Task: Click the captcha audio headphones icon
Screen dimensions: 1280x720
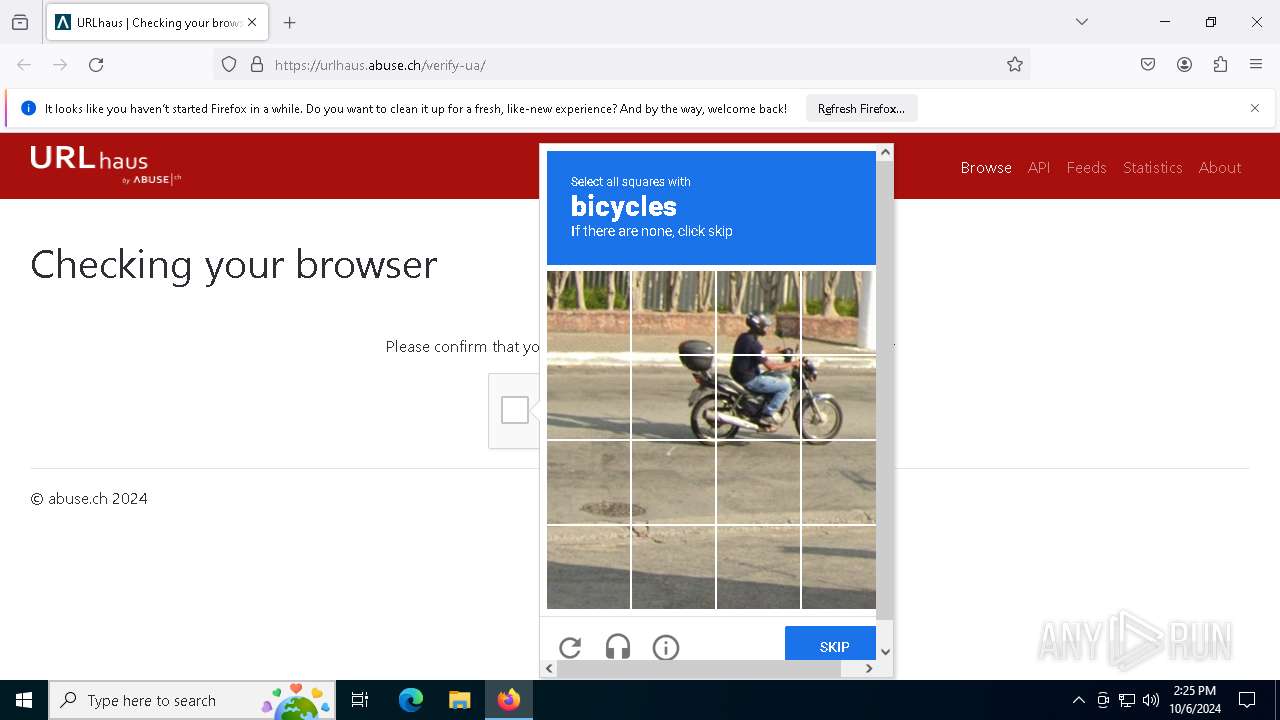Action: (x=618, y=647)
